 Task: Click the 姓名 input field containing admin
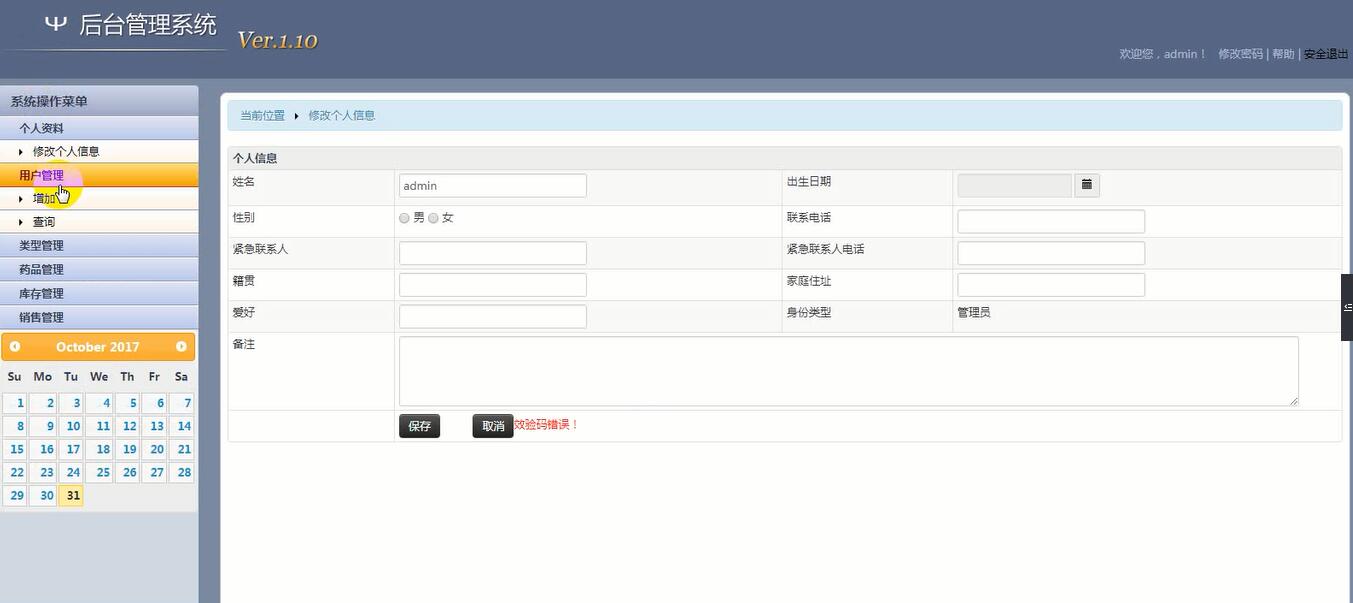(x=493, y=185)
